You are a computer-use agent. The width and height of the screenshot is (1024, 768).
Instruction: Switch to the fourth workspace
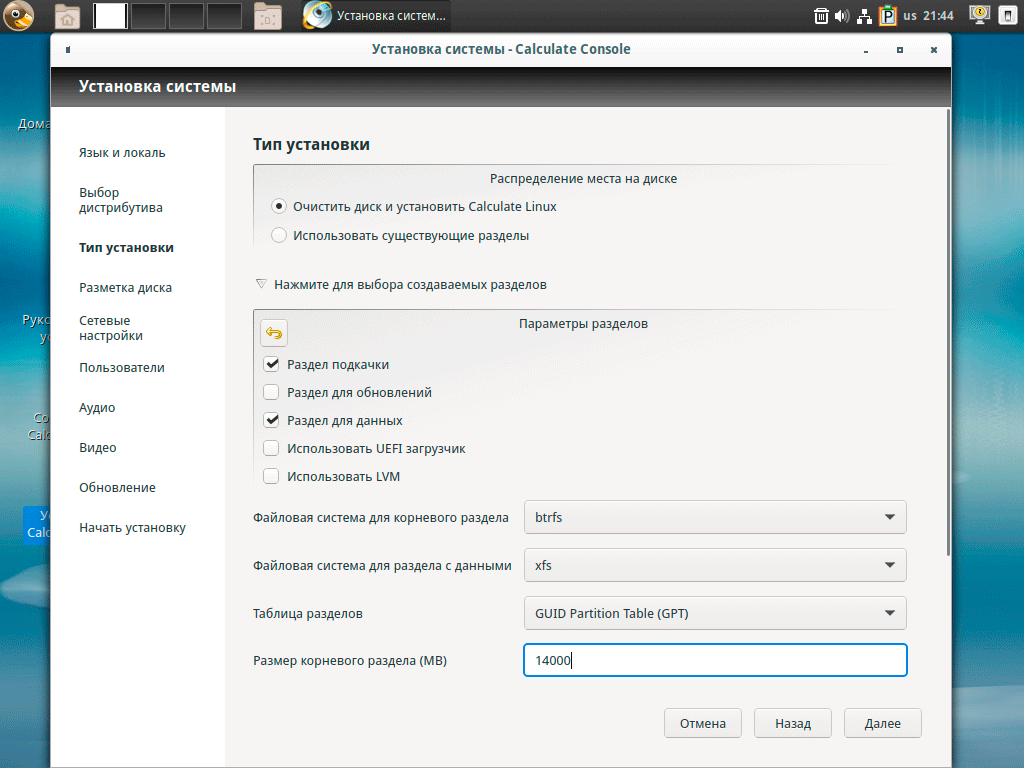tap(224, 16)
